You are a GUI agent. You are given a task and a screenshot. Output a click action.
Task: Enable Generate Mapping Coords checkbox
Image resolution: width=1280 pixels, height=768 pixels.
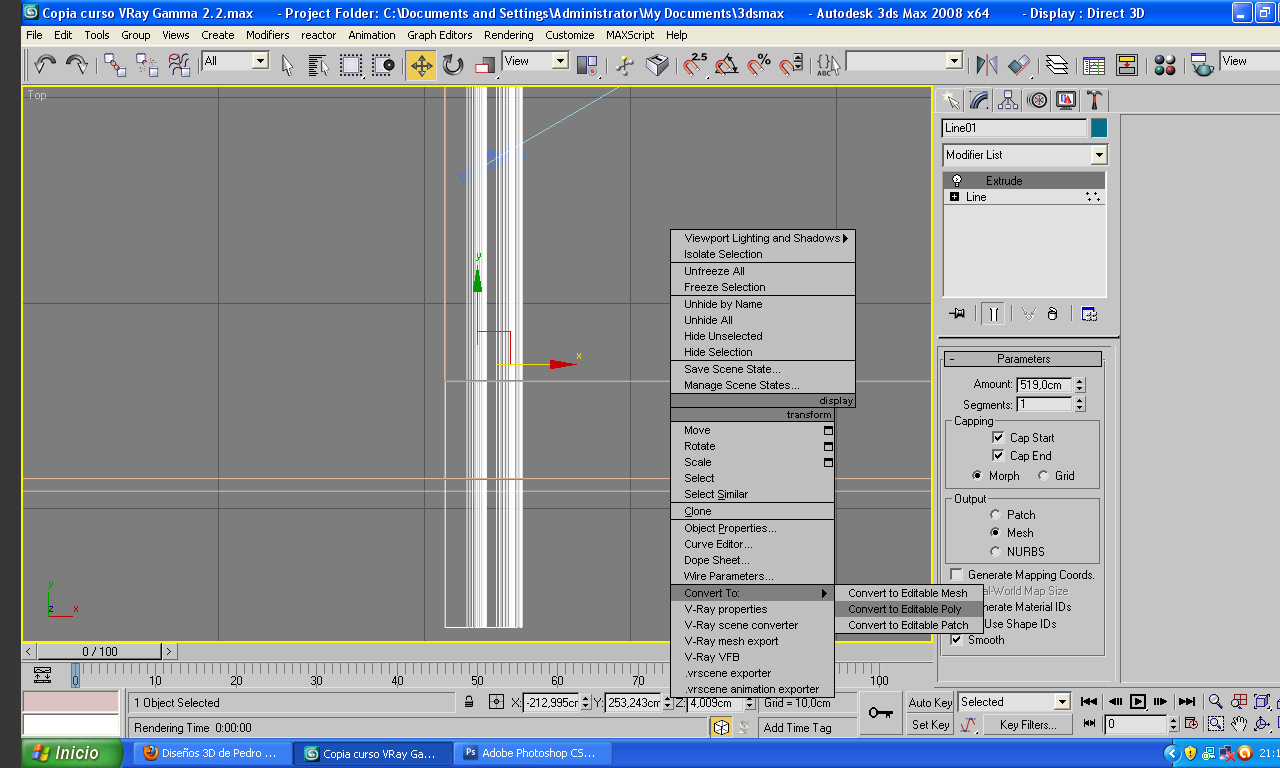coord(957,575)
